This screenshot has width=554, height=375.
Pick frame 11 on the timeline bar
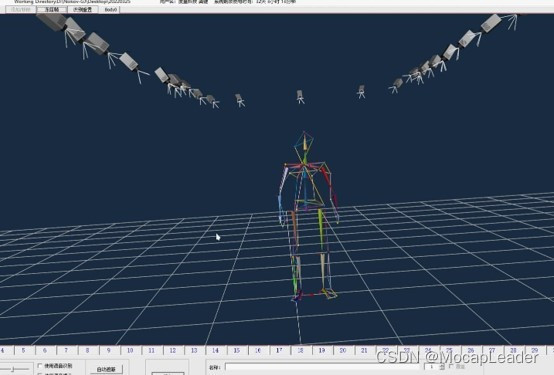tap(151, 350)
